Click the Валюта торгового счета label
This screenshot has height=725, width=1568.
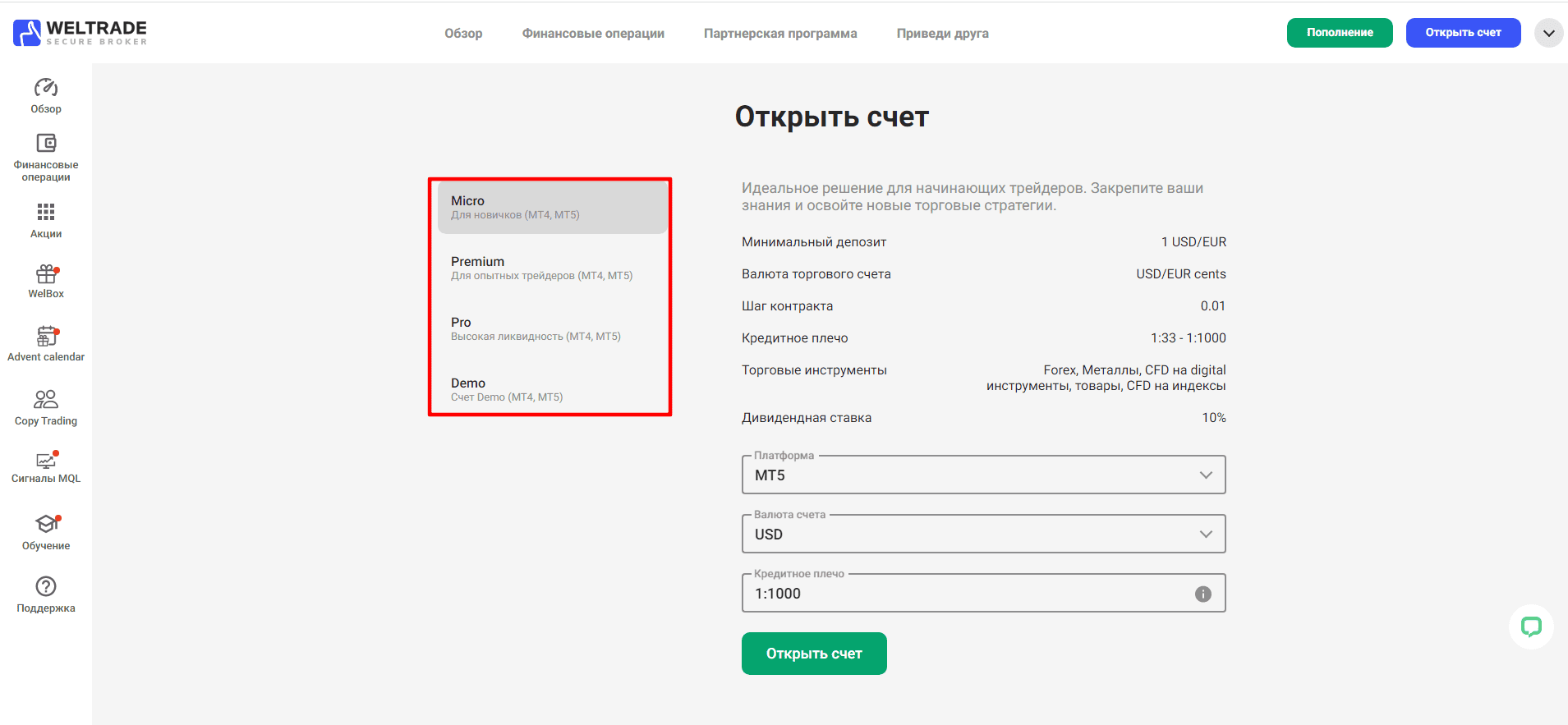pos(816,274)
